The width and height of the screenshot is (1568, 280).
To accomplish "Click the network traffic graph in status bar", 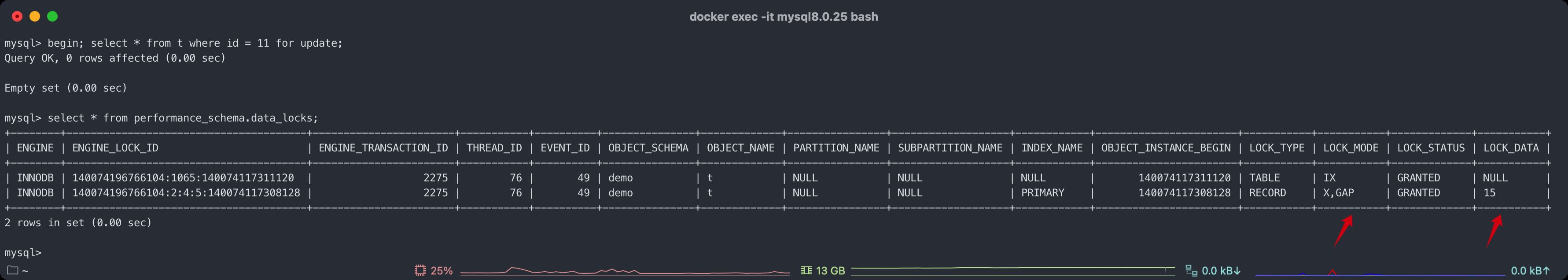I will pos(1379,272).
